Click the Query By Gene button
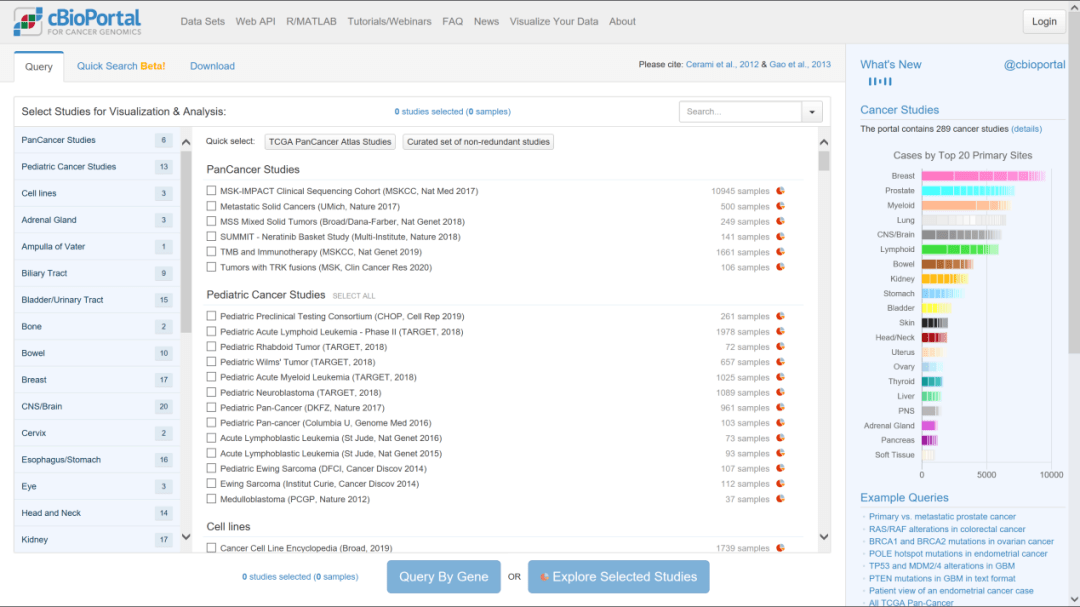The width and height of the screenshot is (1080, 607). [x=443, y=577]
